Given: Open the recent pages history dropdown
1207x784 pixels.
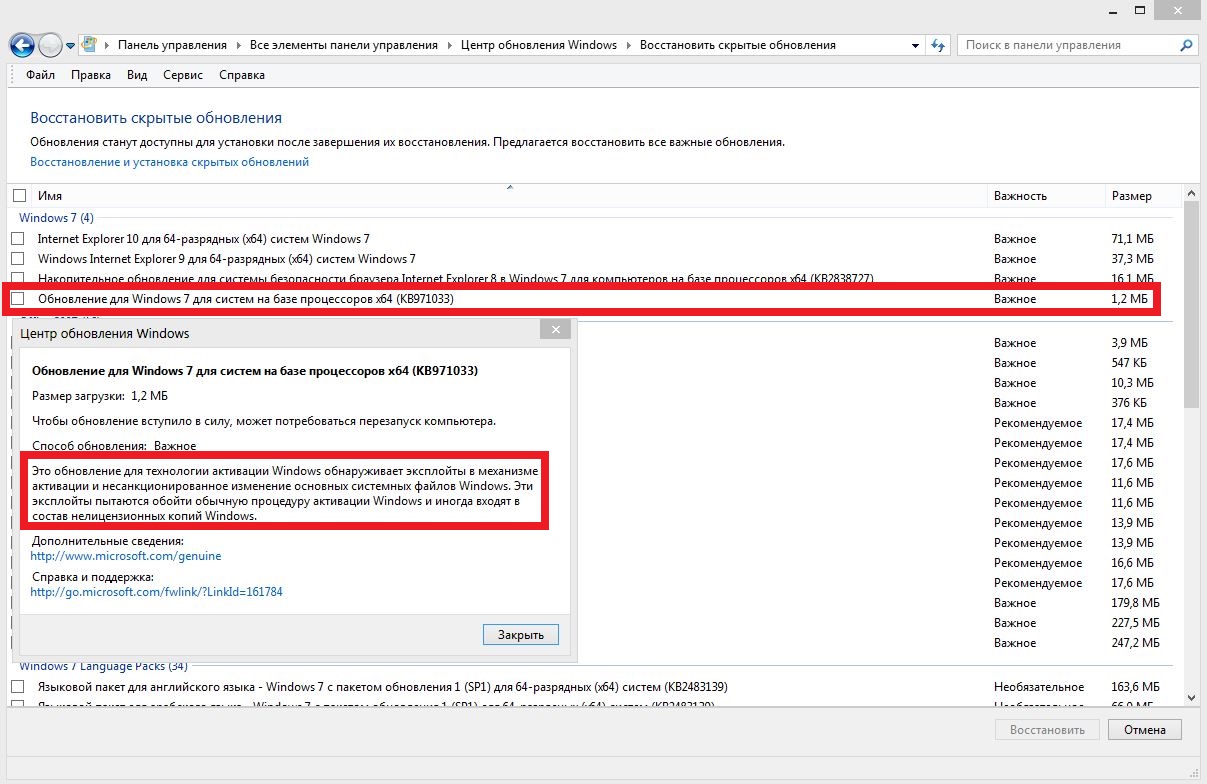Looking at the screenshot, I should point(71,46).
